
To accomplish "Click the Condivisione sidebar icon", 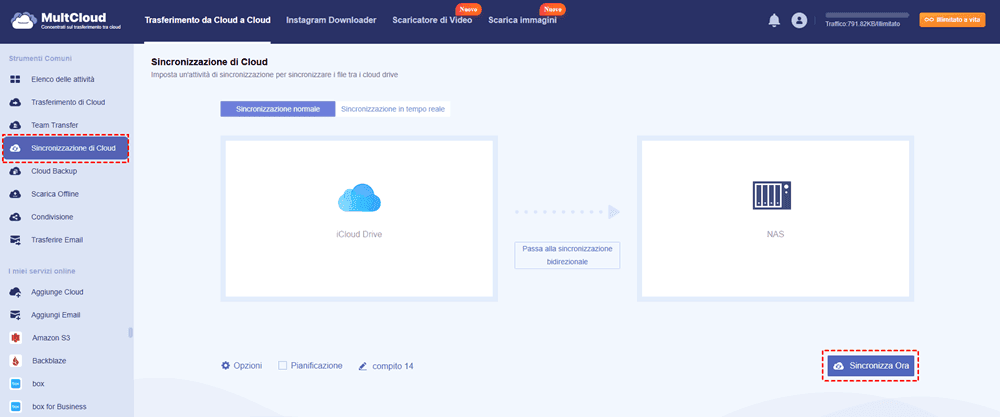I will pos(15,217).
